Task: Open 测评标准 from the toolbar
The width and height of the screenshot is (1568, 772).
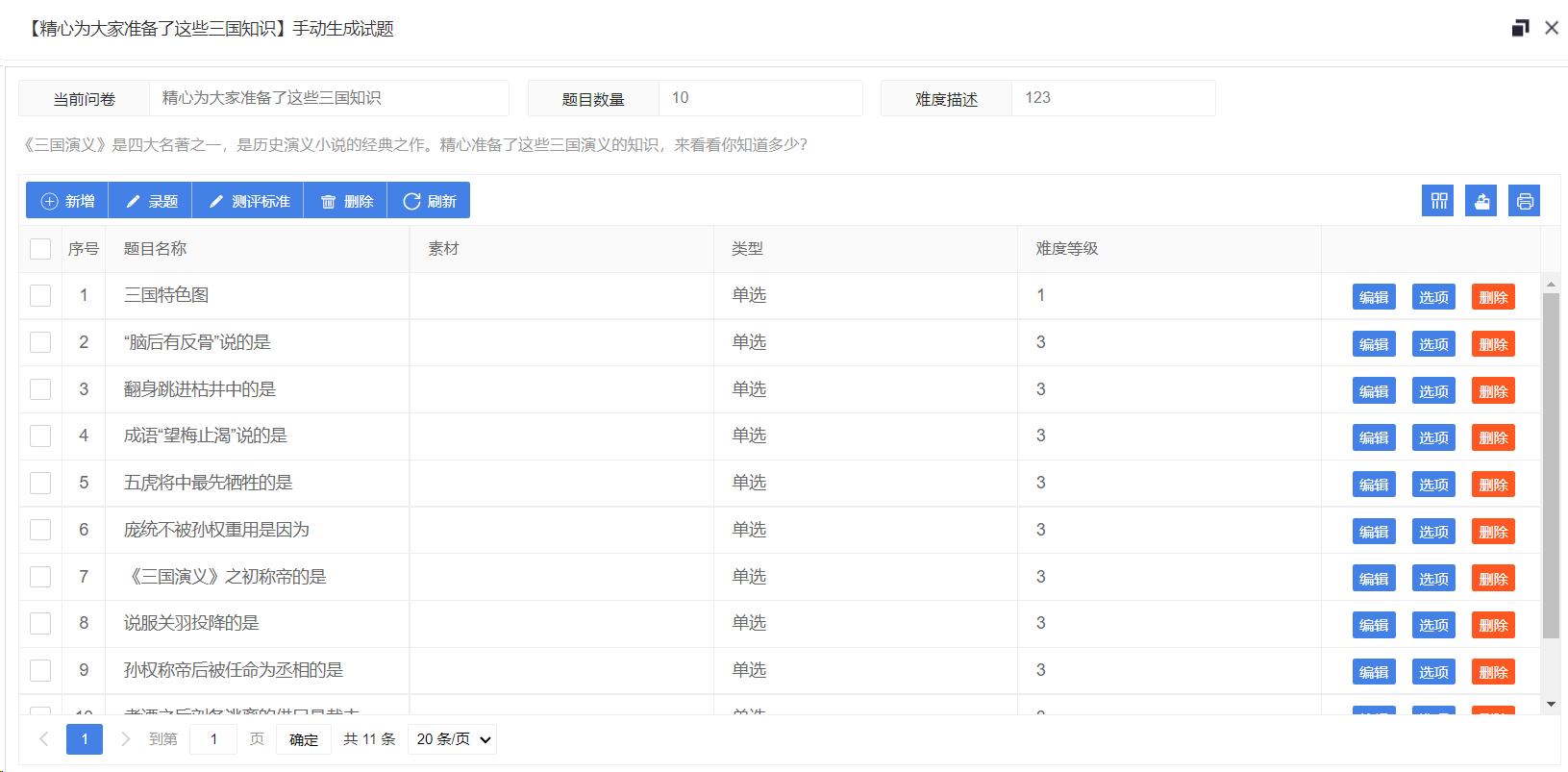Action: click(248, 201)
